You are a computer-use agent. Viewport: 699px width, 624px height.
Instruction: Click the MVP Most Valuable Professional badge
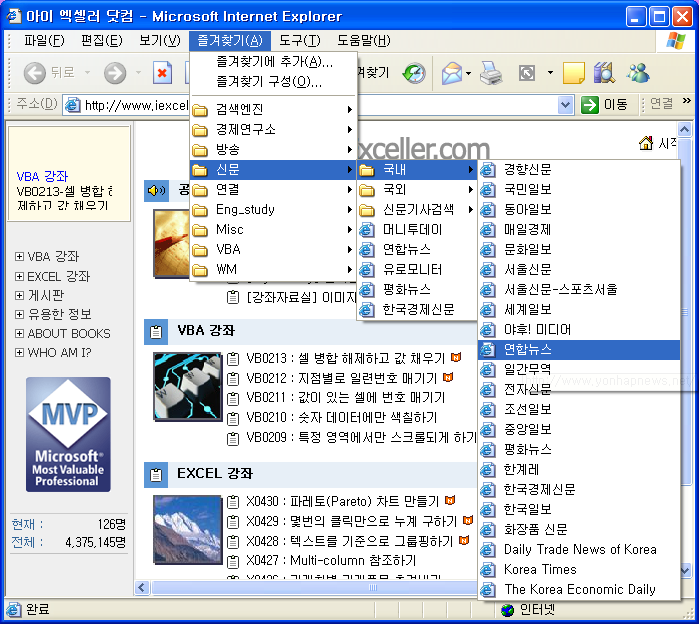[x=68, y=434]
